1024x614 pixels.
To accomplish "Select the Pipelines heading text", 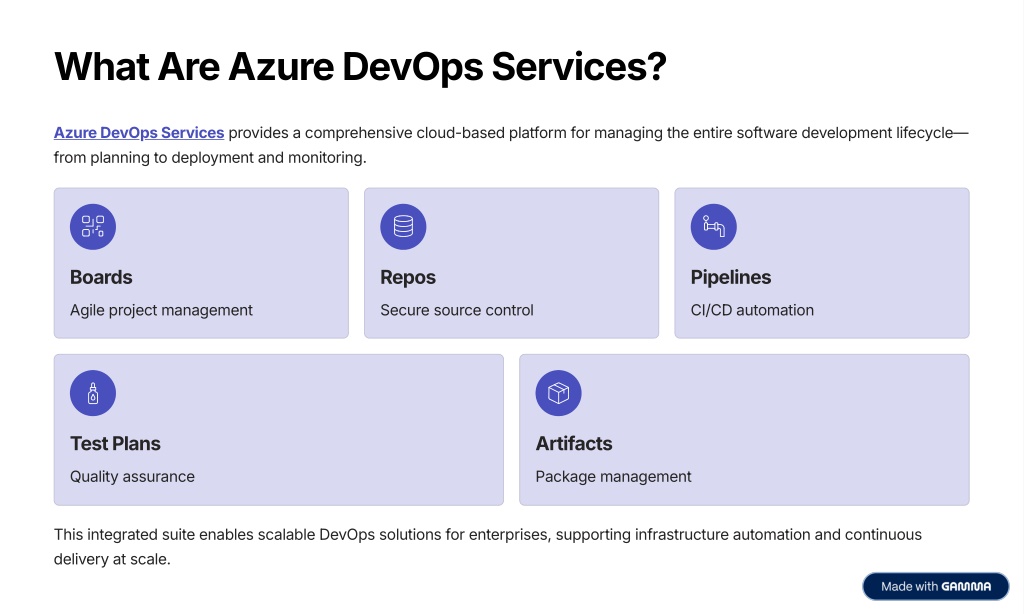I will [x=731, y=277].
